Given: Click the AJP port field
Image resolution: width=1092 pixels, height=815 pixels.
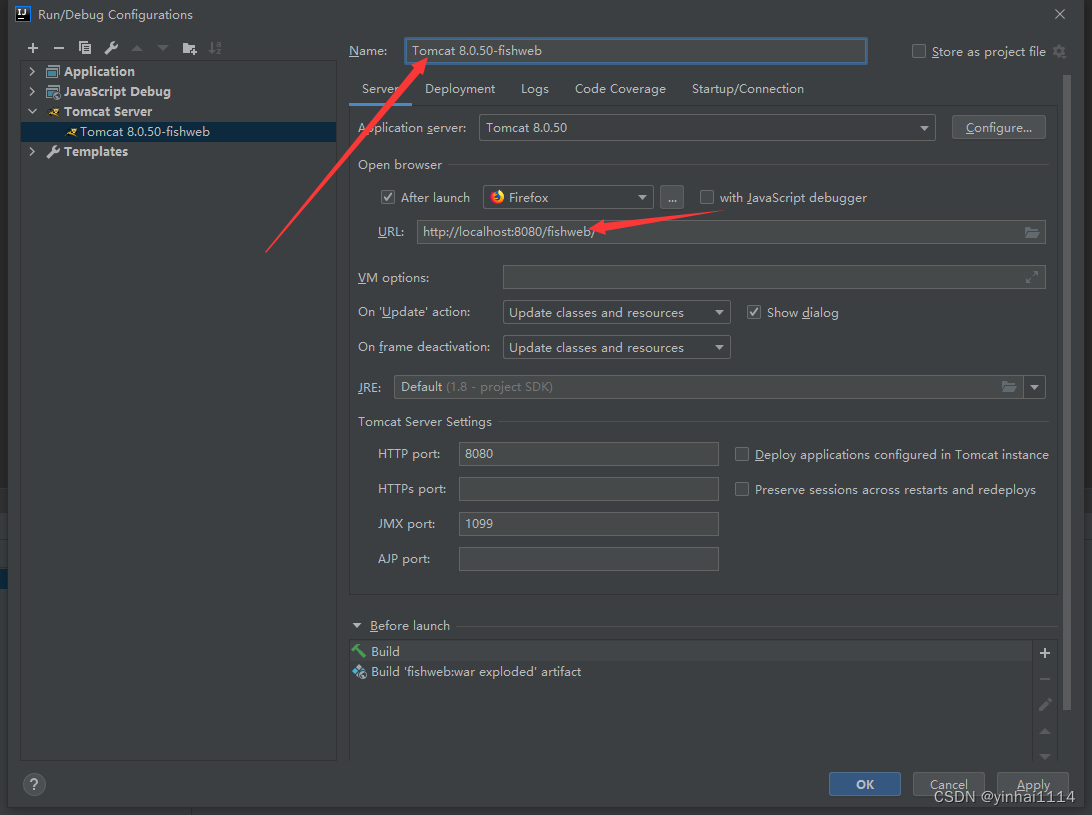Looking at the screenshot, I should [x=588, y=559].
